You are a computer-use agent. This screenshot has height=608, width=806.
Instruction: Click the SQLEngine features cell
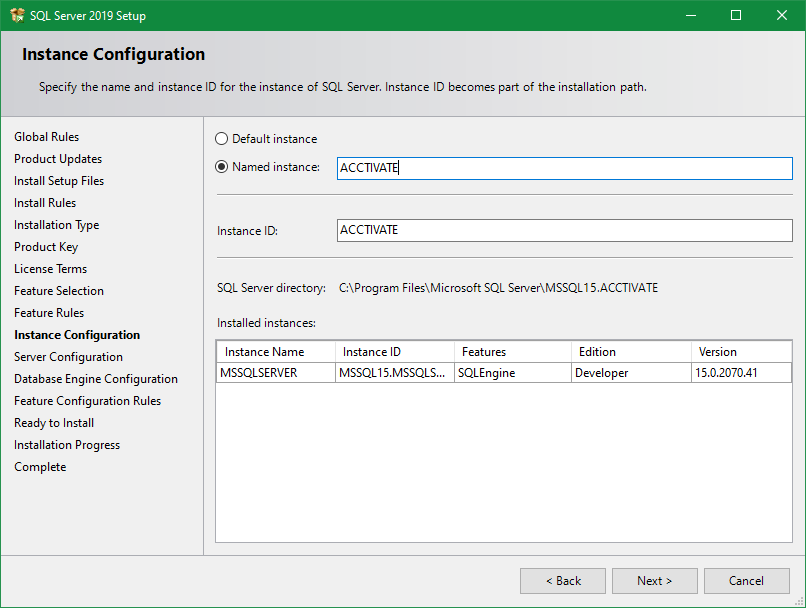pos(513,373)
